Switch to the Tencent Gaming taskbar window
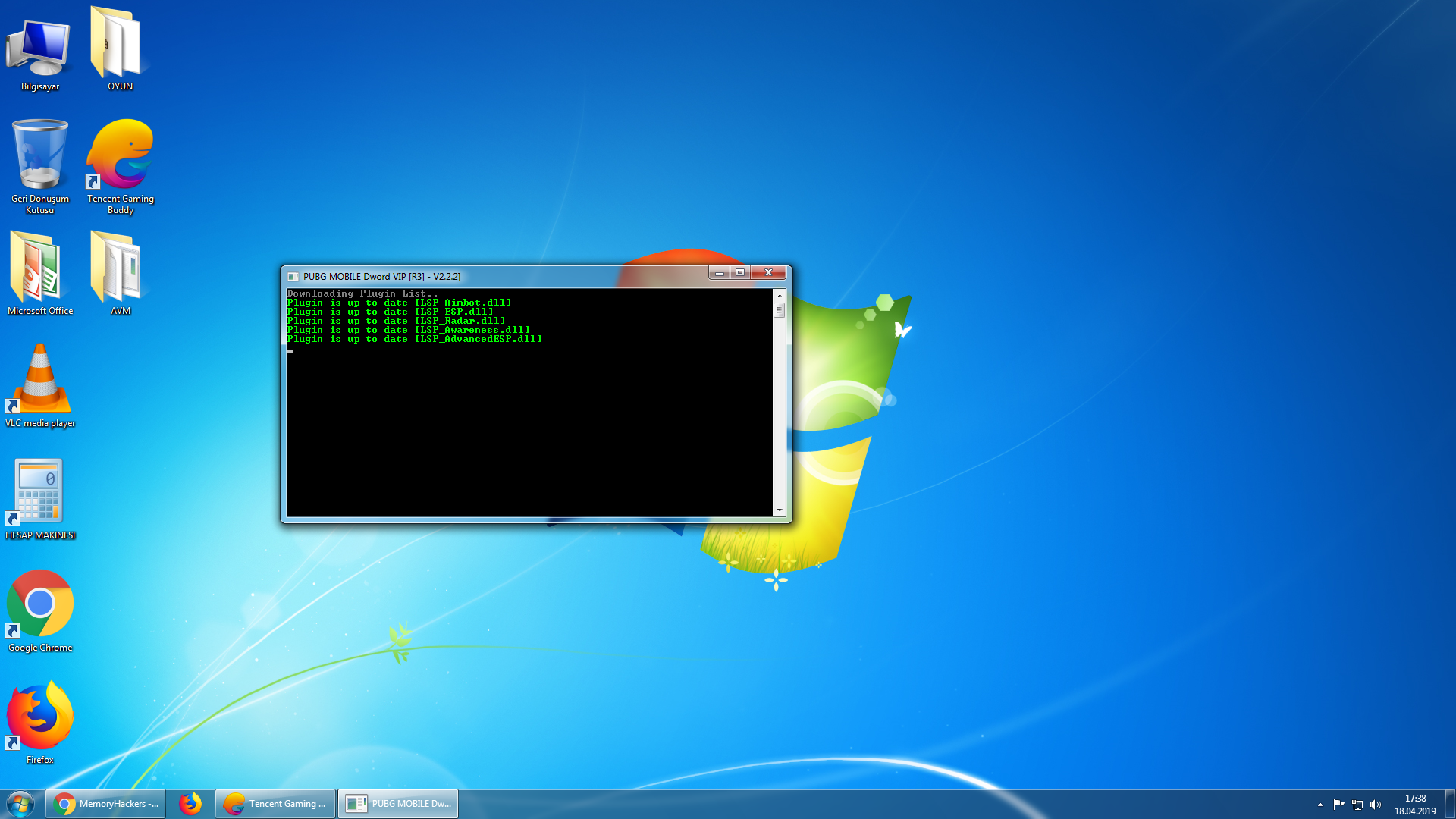This screenshot has width=1456, height=819. [x=275, y=804]
